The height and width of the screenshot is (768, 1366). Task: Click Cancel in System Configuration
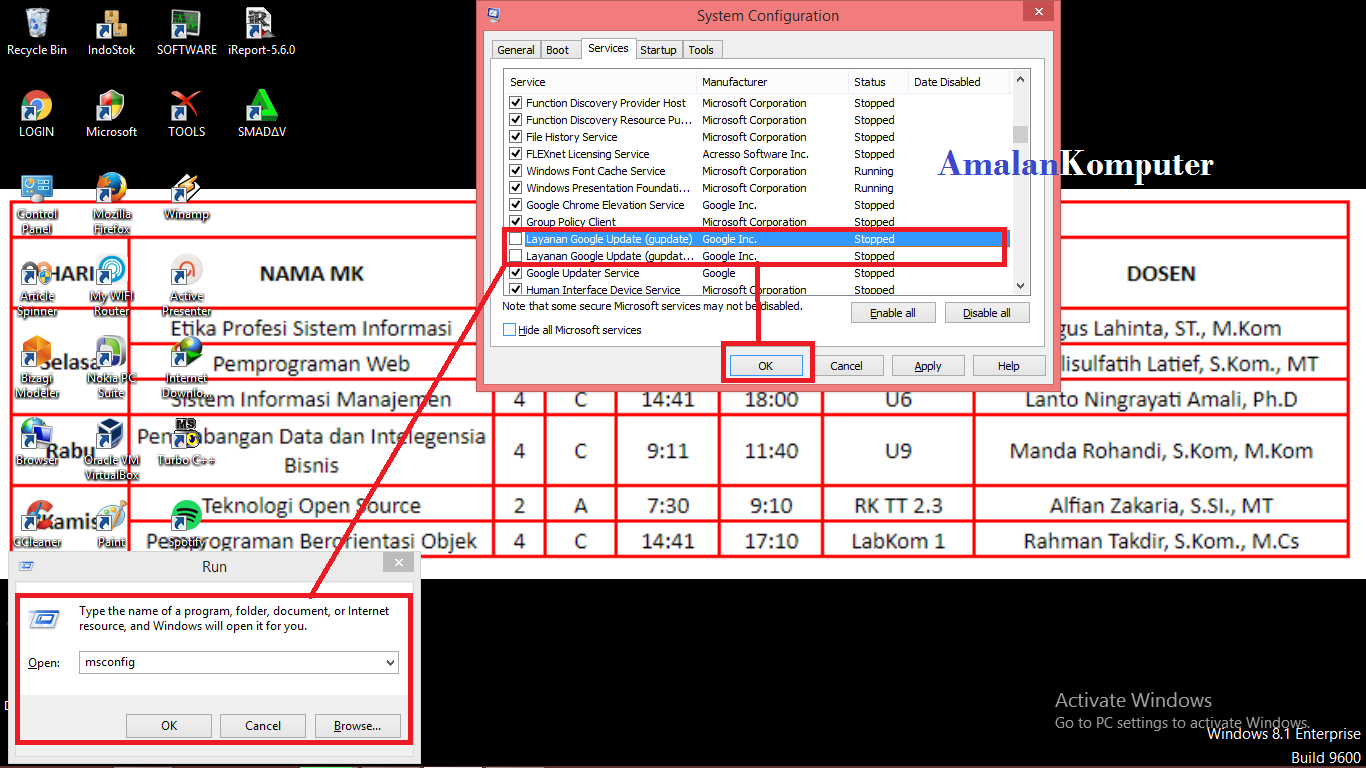coord(846,366)
